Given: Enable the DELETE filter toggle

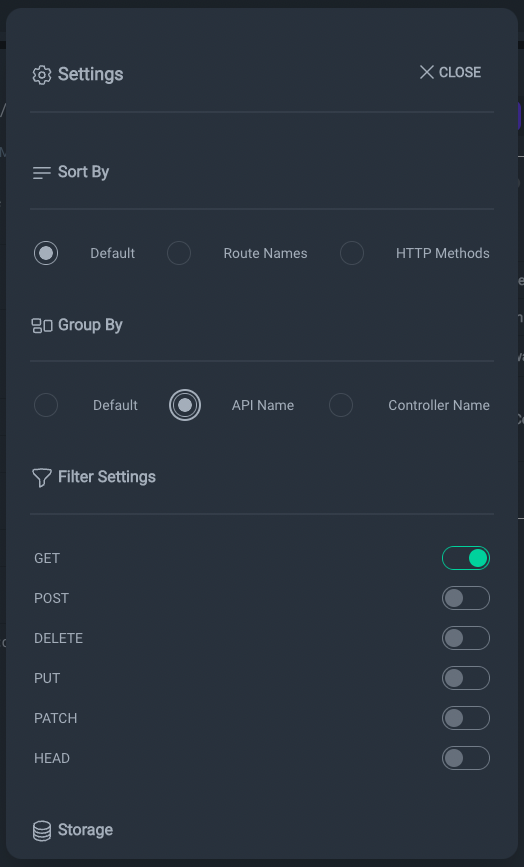Looking at the screenshot, I should click(x=466, y=638).
